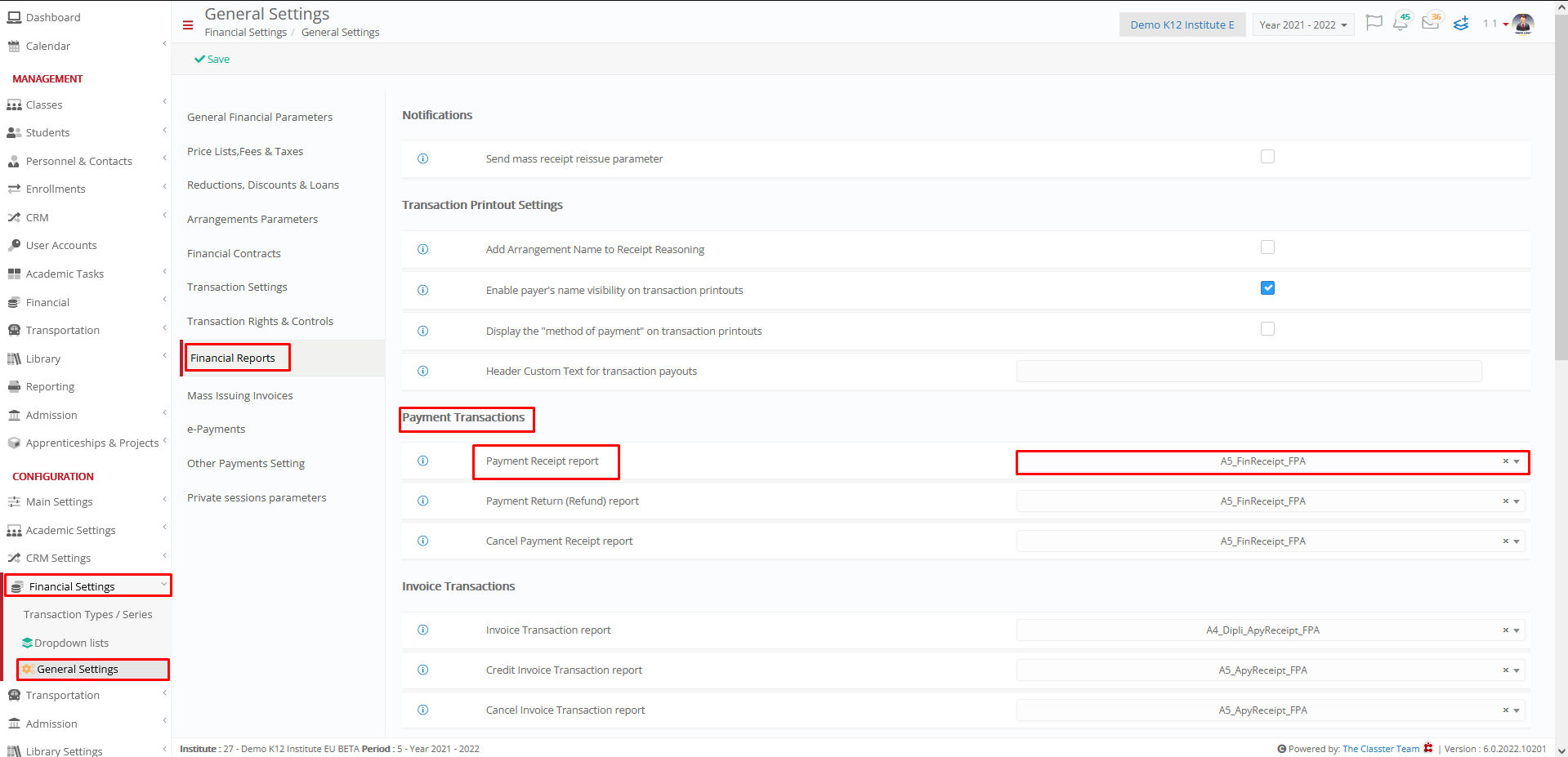Enable Display the method of payment option
The height and width of the screenshot is (757, 1568).
click(x=1267, y=328)
